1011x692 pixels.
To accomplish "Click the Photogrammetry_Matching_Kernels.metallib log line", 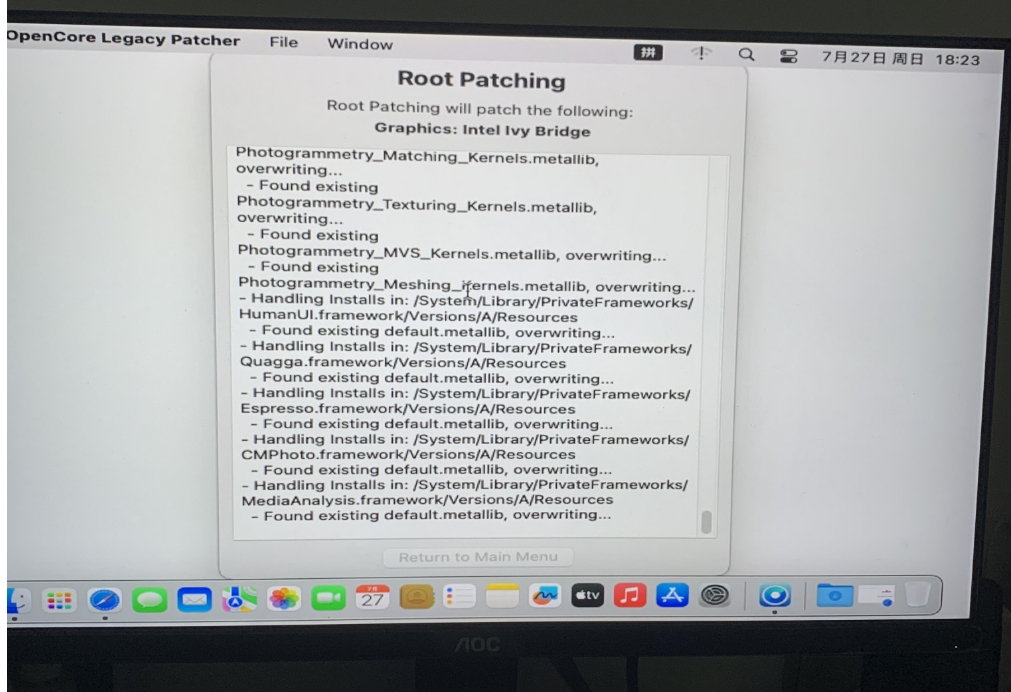I will tap(417, 155).
